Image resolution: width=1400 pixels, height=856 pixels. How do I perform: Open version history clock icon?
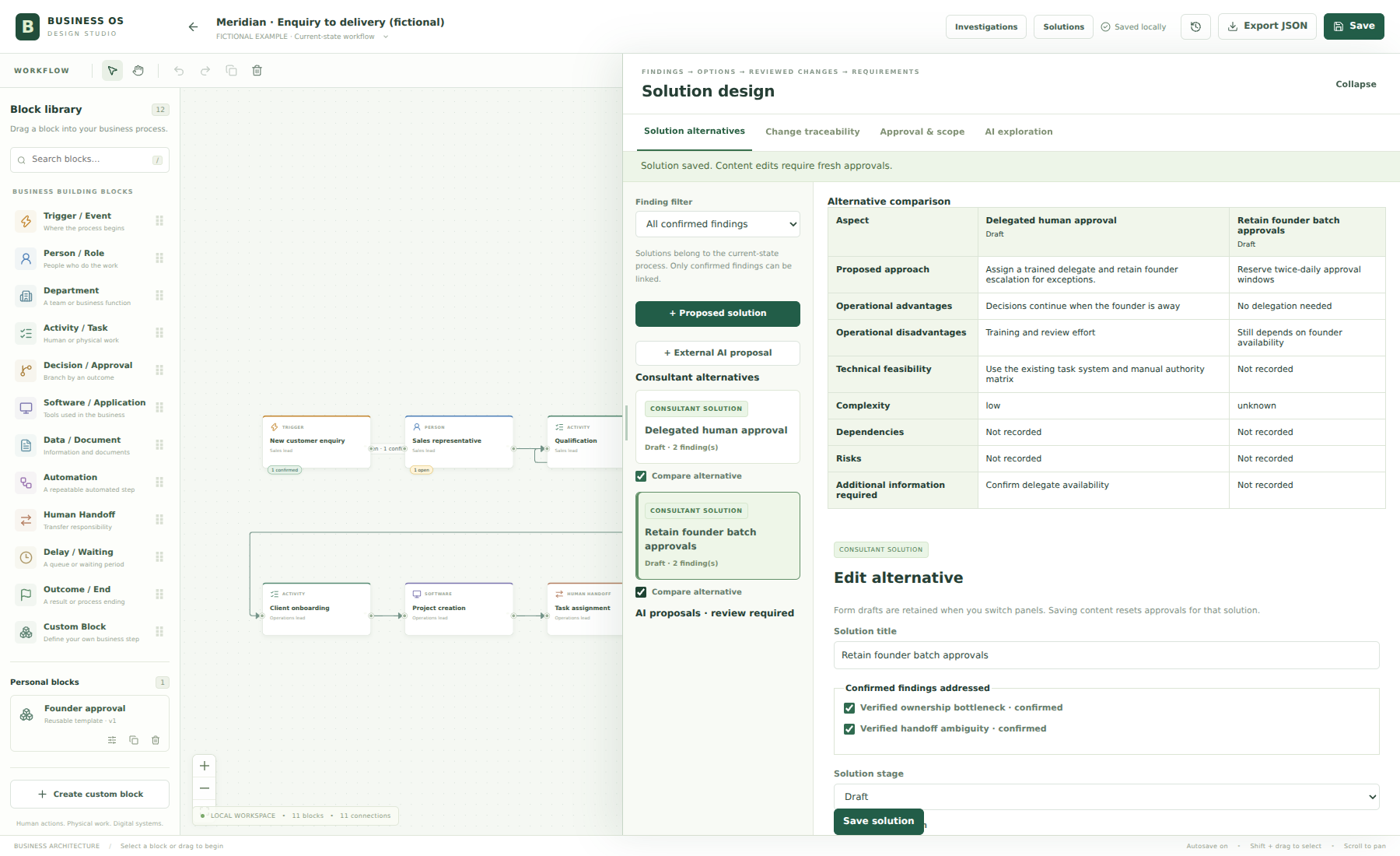(1195, 26)
